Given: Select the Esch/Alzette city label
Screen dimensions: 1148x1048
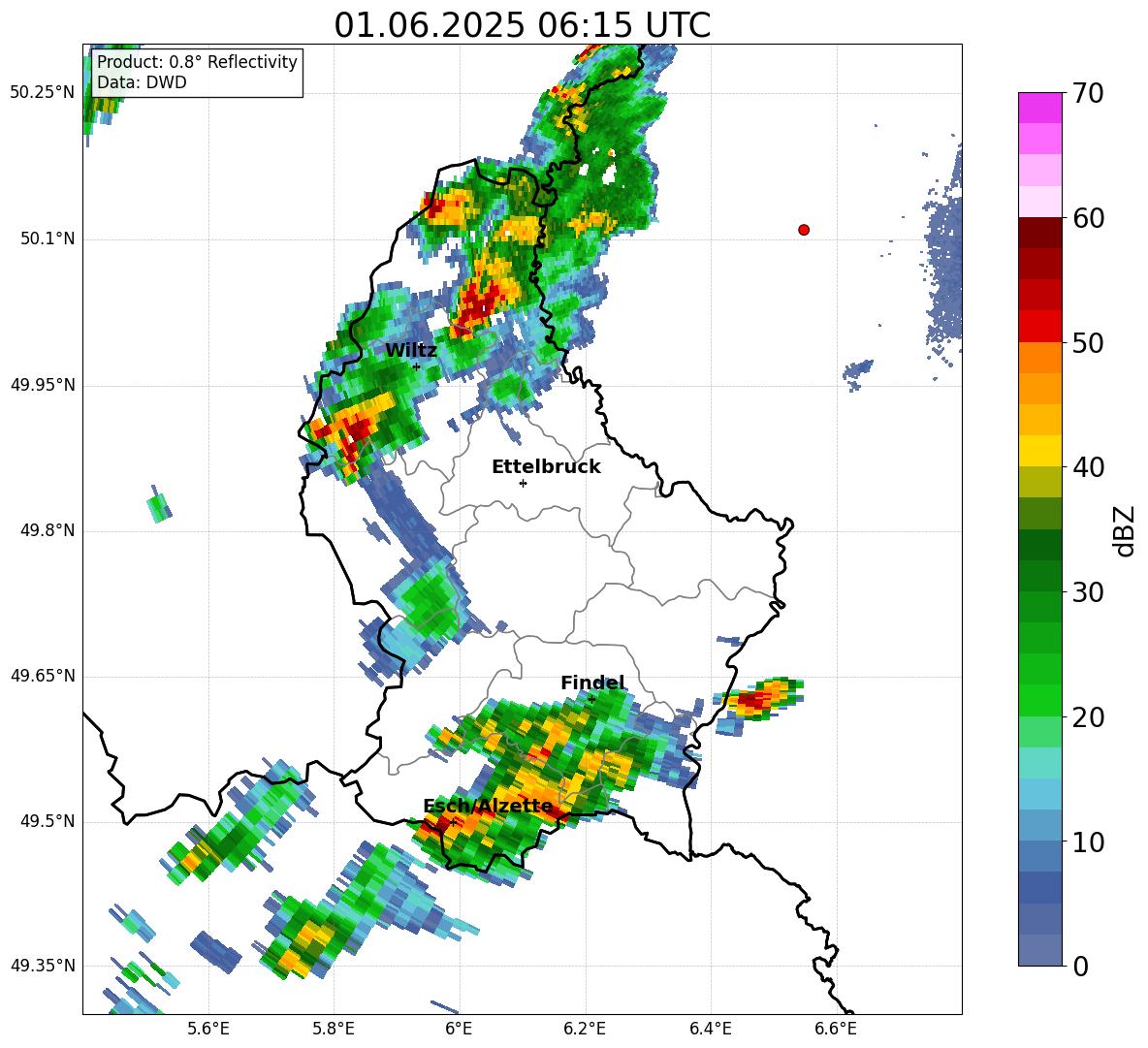Looking at the screenshot, I should 488,807.
